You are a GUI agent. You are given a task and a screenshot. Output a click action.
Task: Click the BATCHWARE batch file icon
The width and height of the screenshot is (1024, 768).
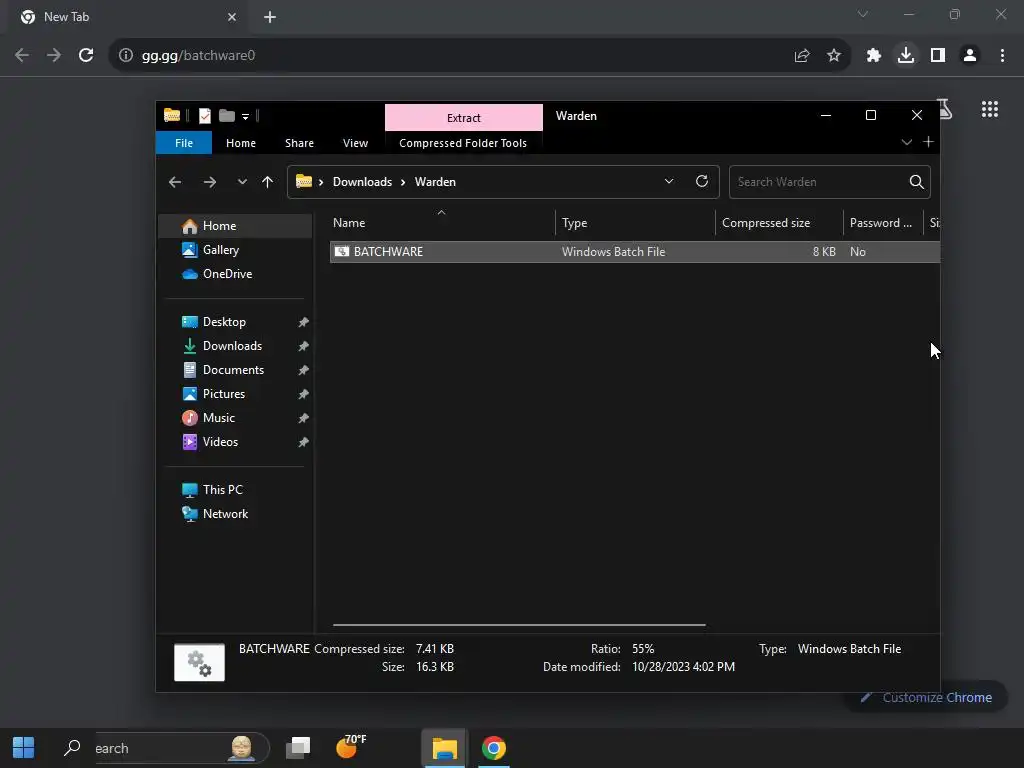pyautogui.click(x=342, y=251)
